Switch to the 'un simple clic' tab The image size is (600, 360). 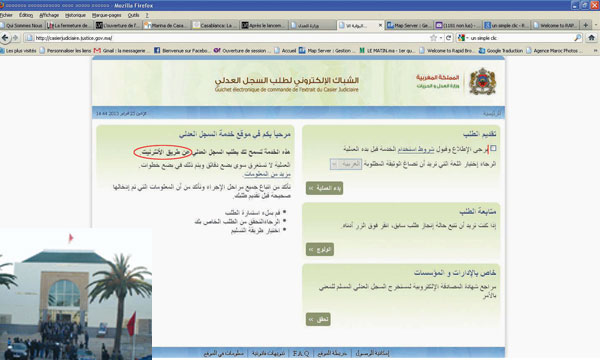click(x=506, y=25)
